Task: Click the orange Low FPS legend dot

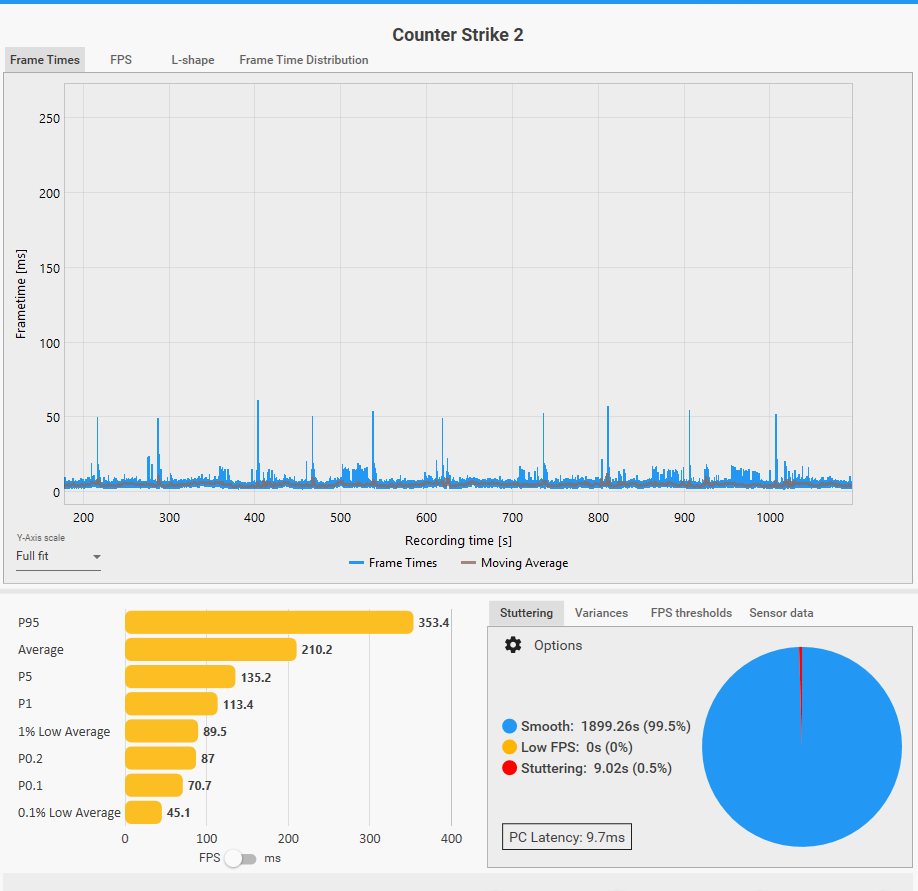Action: coord(509,747)
